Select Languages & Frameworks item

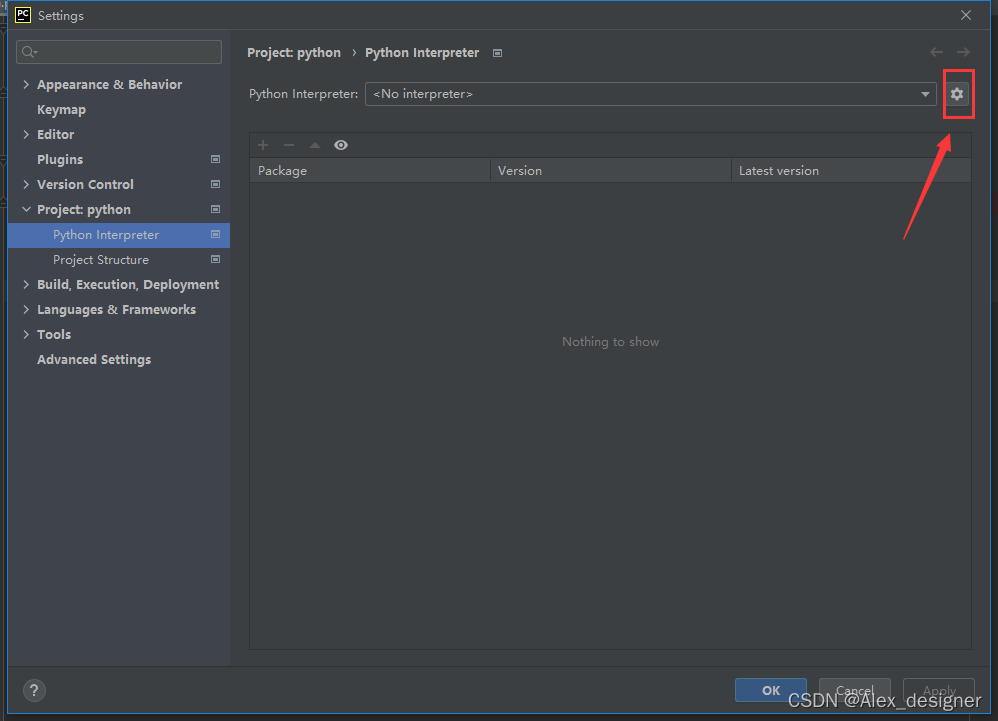(x=116, y=309)
